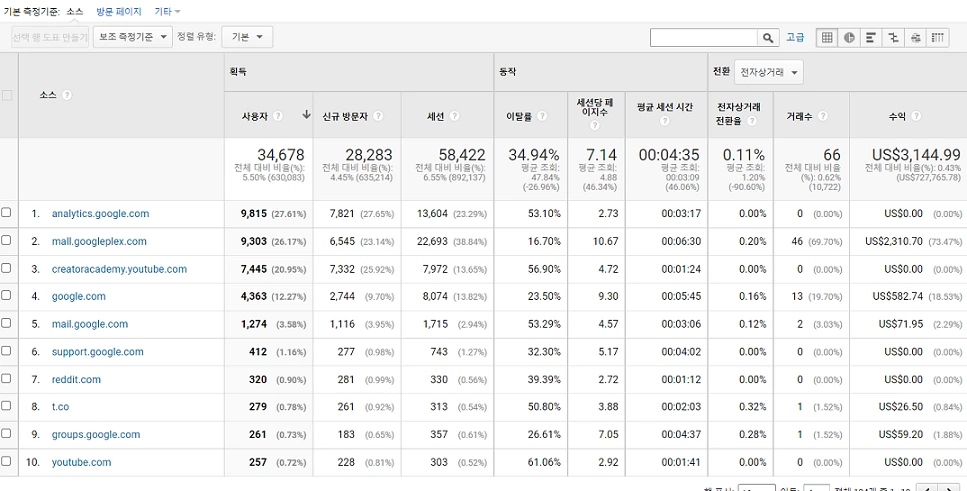
Task: Switch to the pivot table view icon
Action: (x=937, y=38)
